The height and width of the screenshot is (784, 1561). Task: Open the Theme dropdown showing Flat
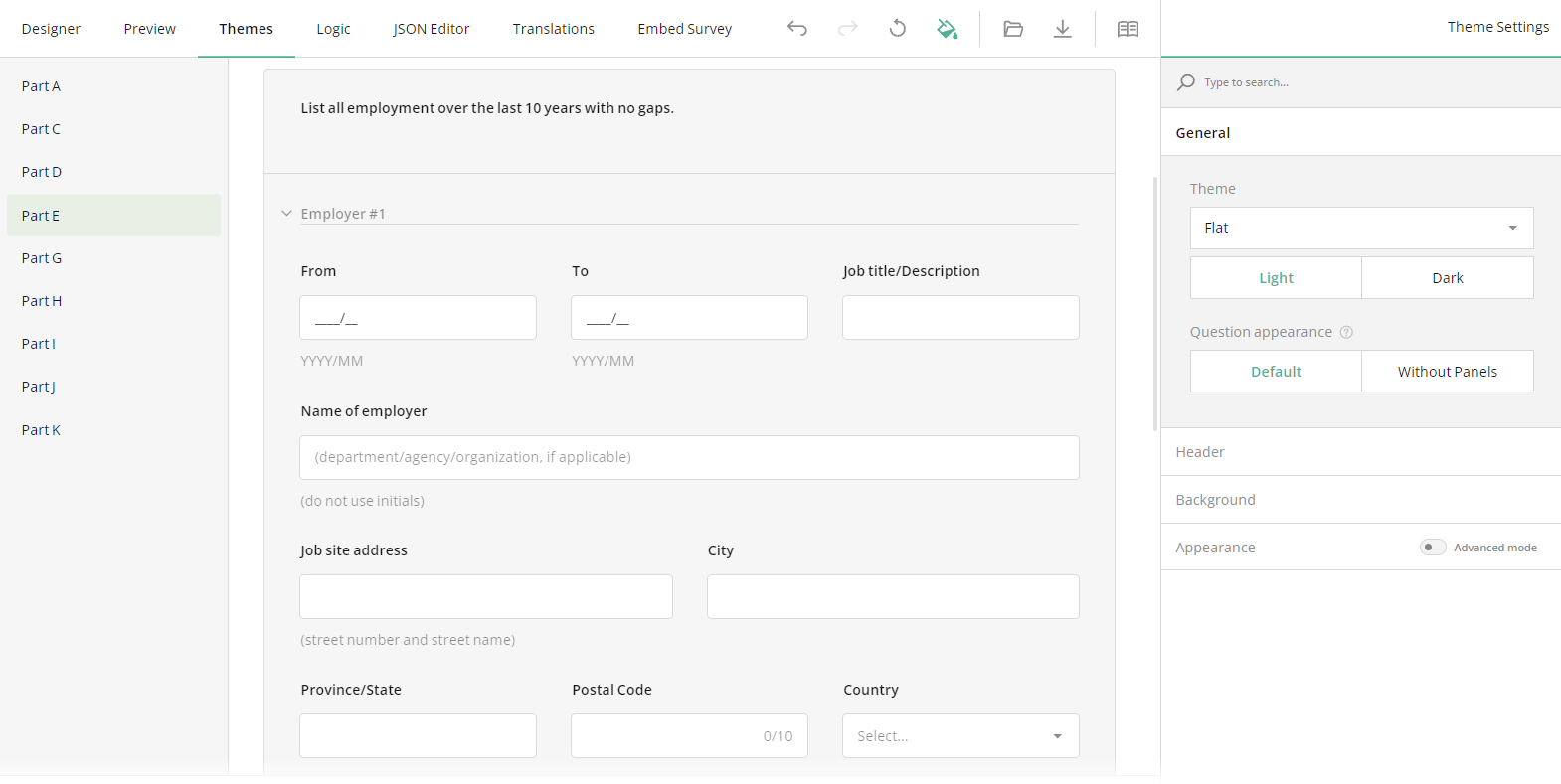[x=1361, y=228]
